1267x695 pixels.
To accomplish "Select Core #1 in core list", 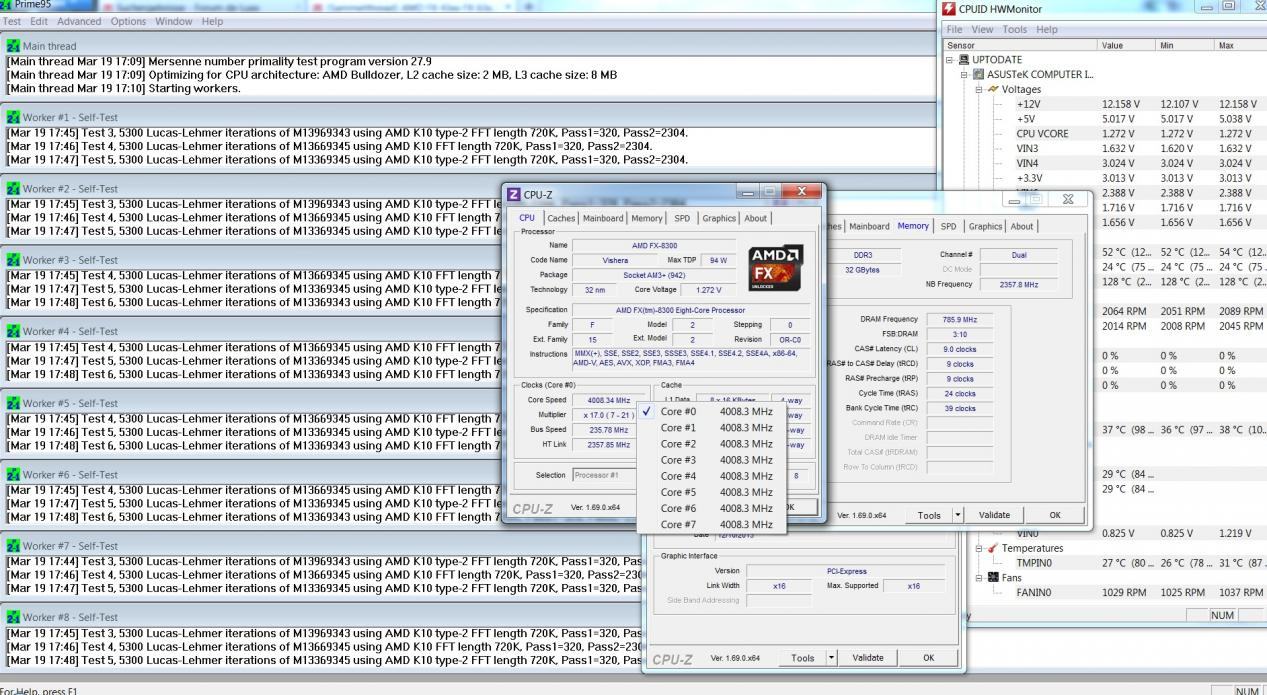I will point(710,427).
